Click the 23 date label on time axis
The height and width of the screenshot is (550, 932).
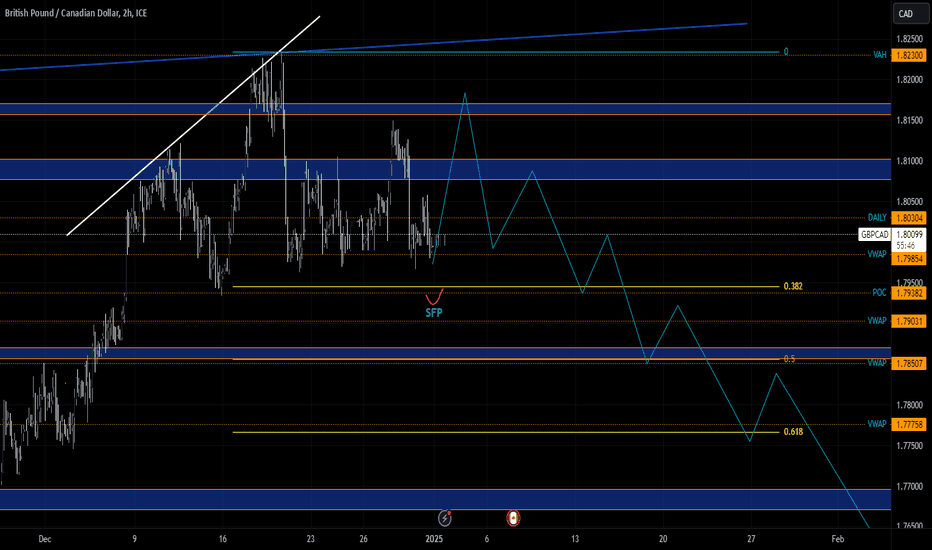(x=310, y=539)
